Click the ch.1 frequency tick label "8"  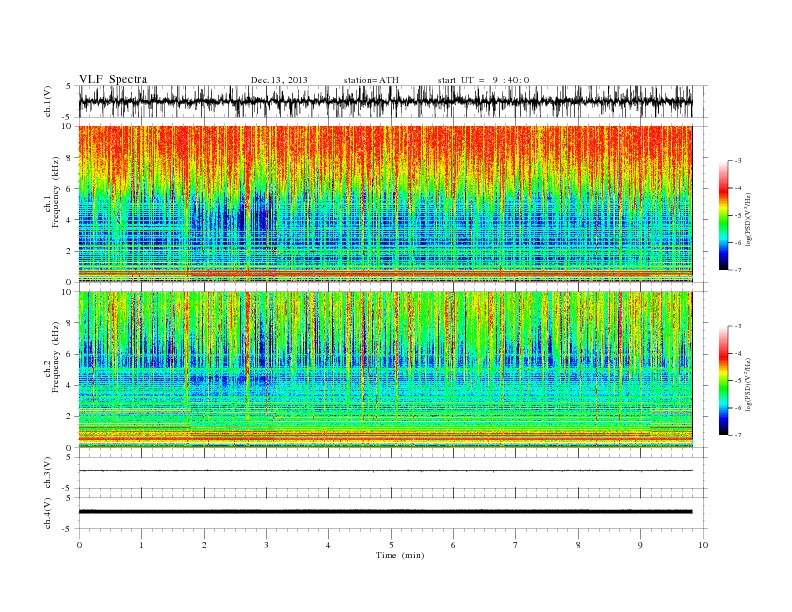70,158
